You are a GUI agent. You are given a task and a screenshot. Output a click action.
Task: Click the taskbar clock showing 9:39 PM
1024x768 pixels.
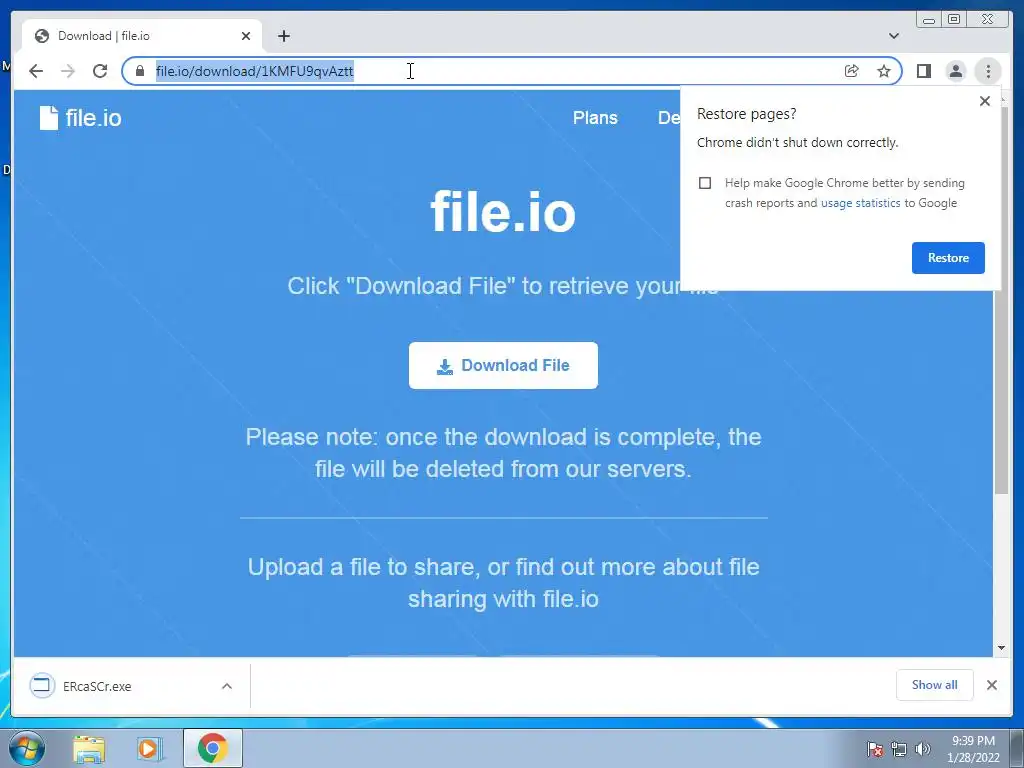point(973,749)
